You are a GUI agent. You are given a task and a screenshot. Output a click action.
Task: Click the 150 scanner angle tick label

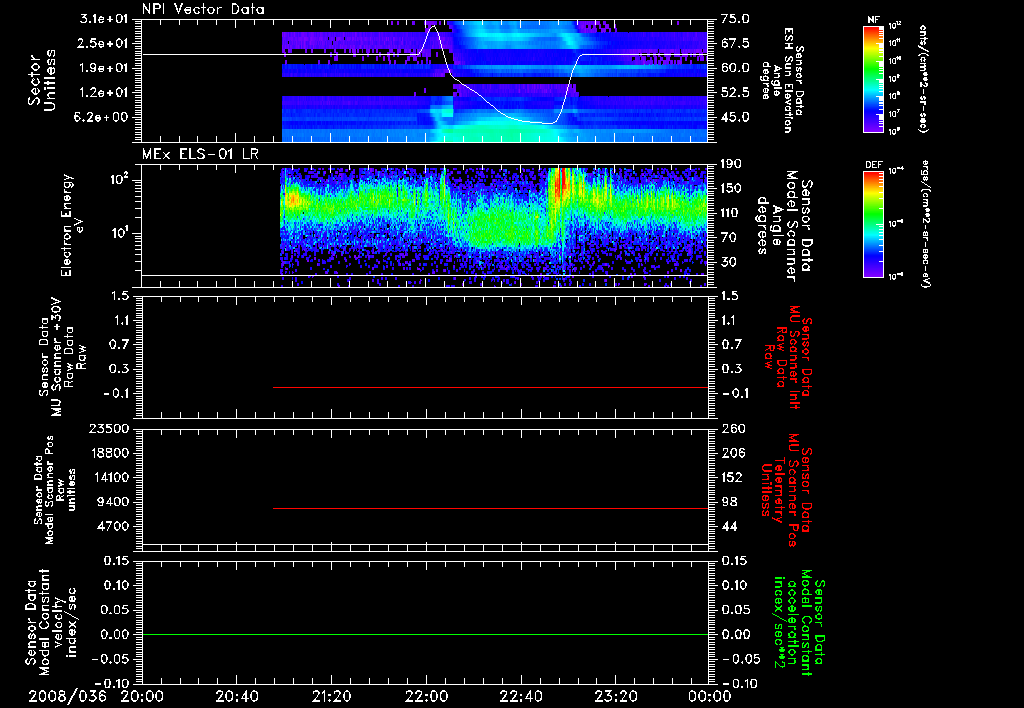coord(731,188)
